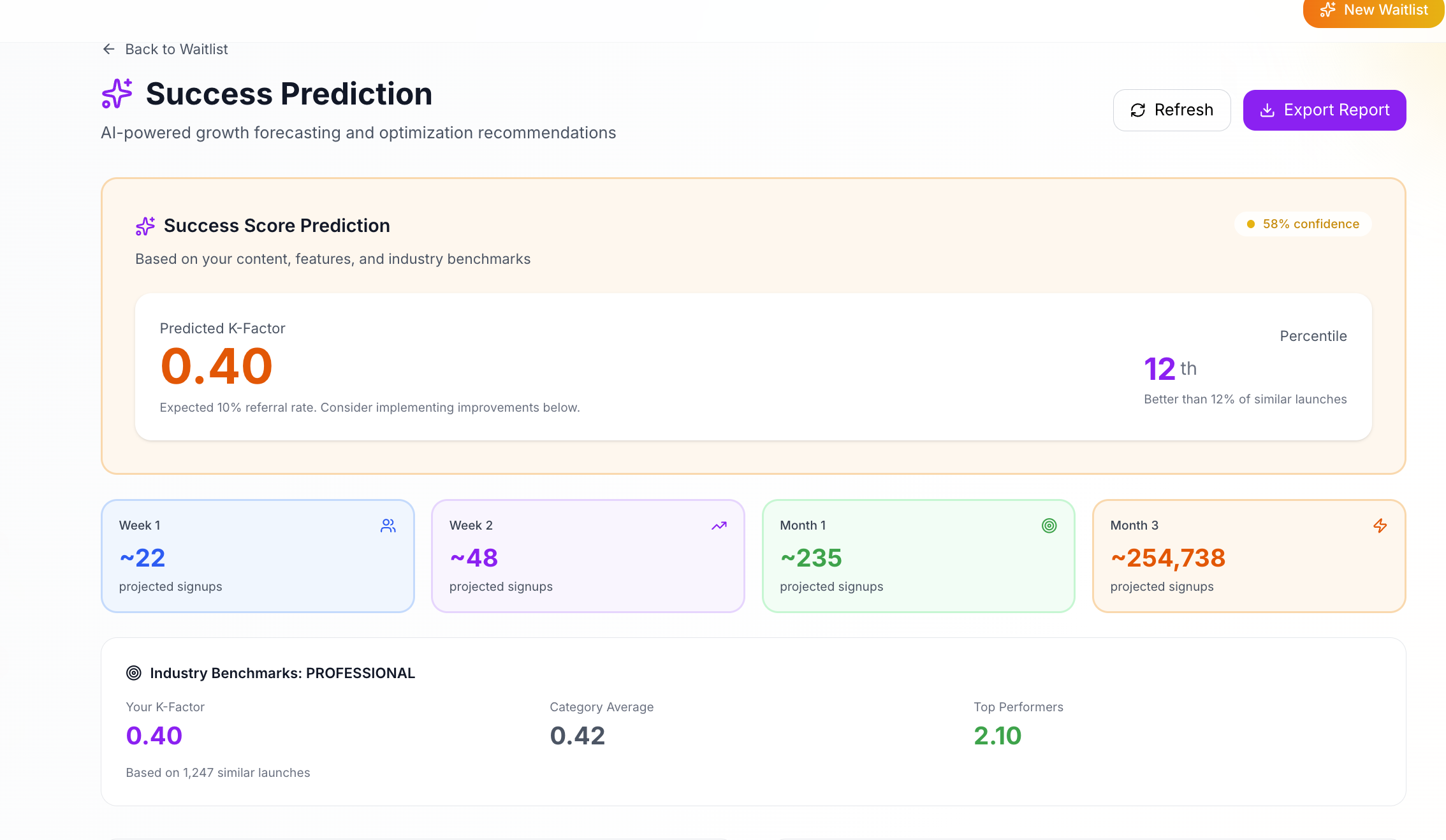The height and width of the screenshot is (840, 1446).
Task: Go back via Back to Waitlist link
Action: click(x=176, y=49)
